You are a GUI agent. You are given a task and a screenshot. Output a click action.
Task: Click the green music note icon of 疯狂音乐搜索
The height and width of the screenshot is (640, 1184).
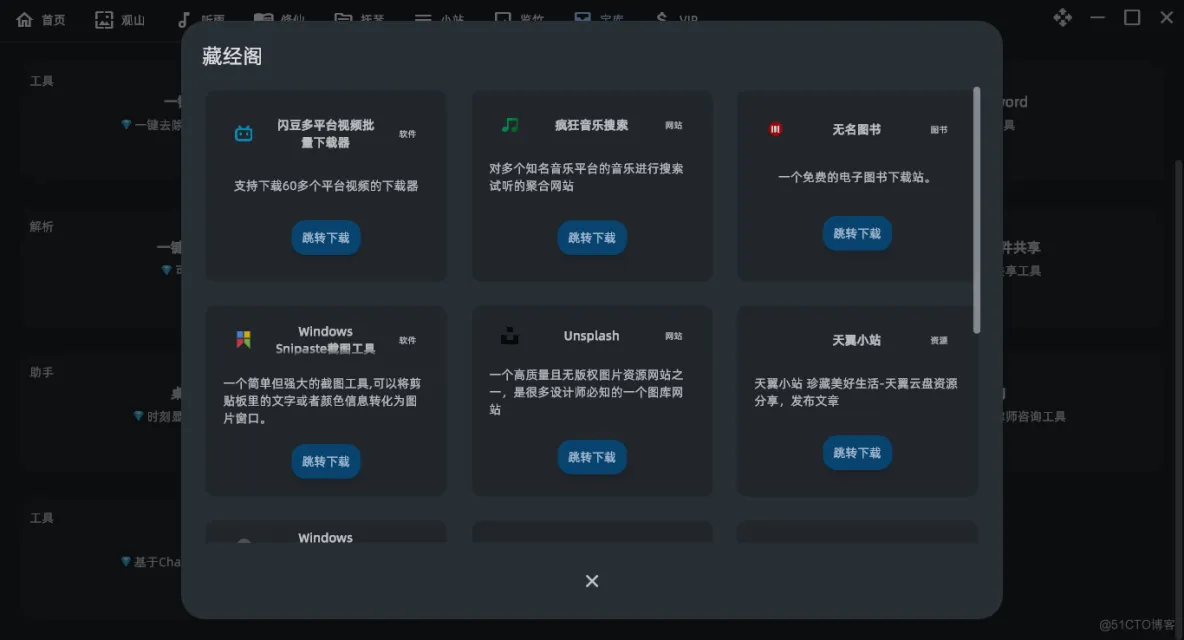510,125
